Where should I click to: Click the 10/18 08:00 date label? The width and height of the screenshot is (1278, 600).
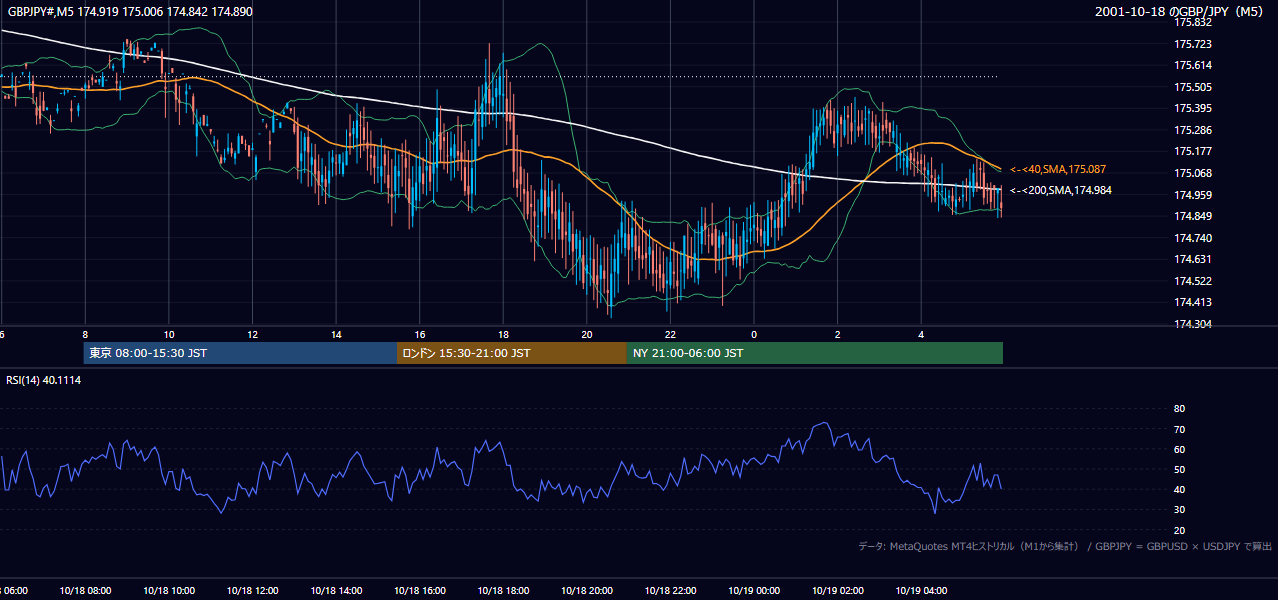coord(85,590)
